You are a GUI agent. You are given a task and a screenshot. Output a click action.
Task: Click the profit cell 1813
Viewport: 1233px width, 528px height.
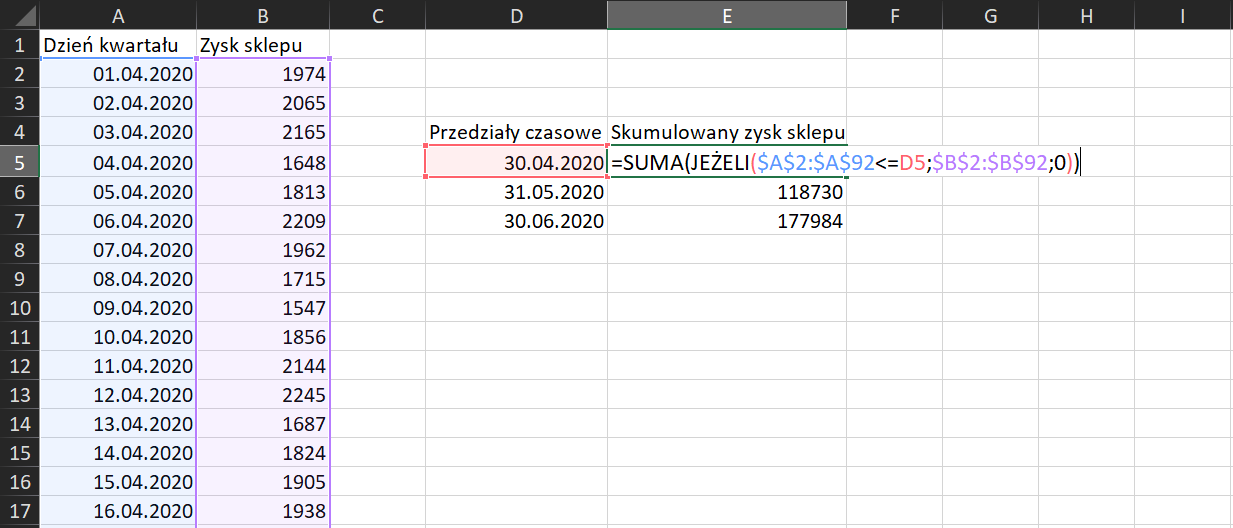(263, 191)
